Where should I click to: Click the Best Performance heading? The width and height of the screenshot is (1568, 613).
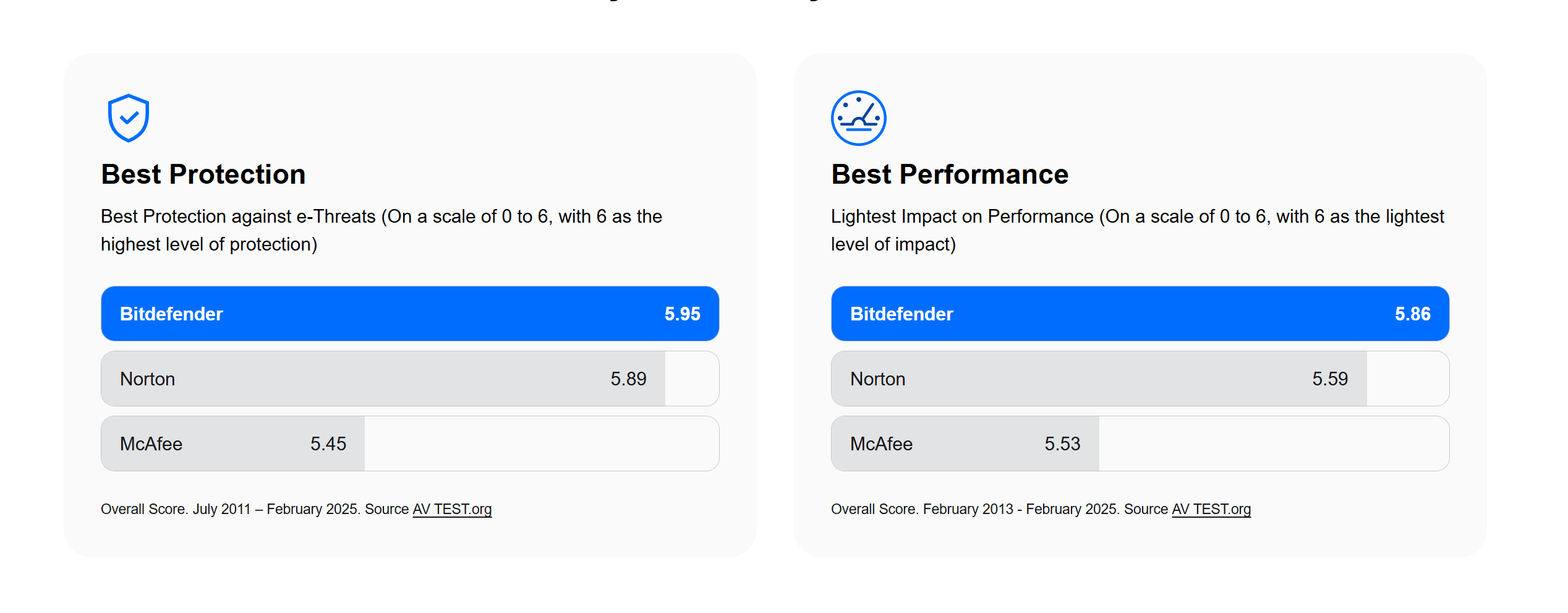click(x=949, y=174)
